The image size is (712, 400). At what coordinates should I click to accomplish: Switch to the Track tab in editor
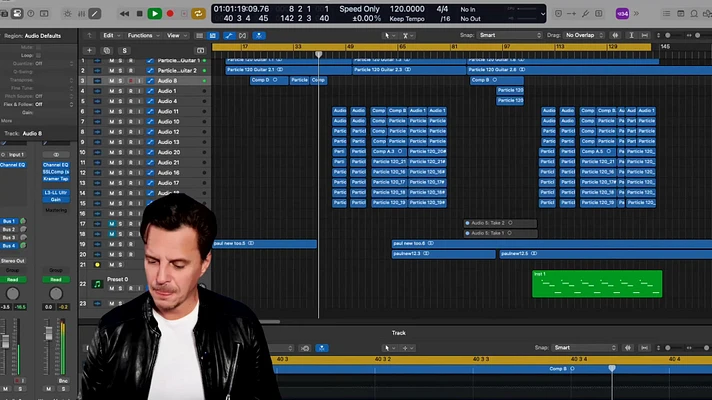398,333
